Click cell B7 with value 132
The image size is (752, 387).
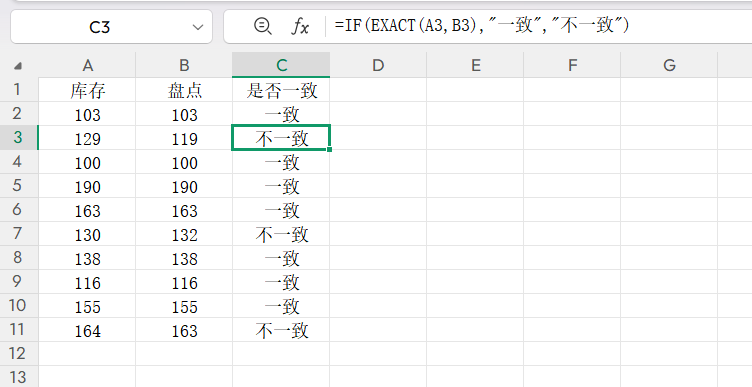[184, 234]
